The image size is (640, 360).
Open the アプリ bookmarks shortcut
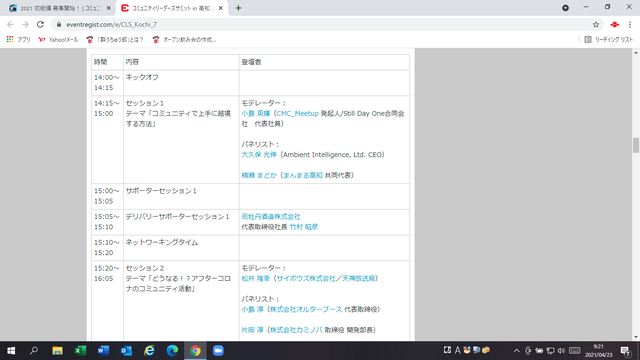[19, 40]
